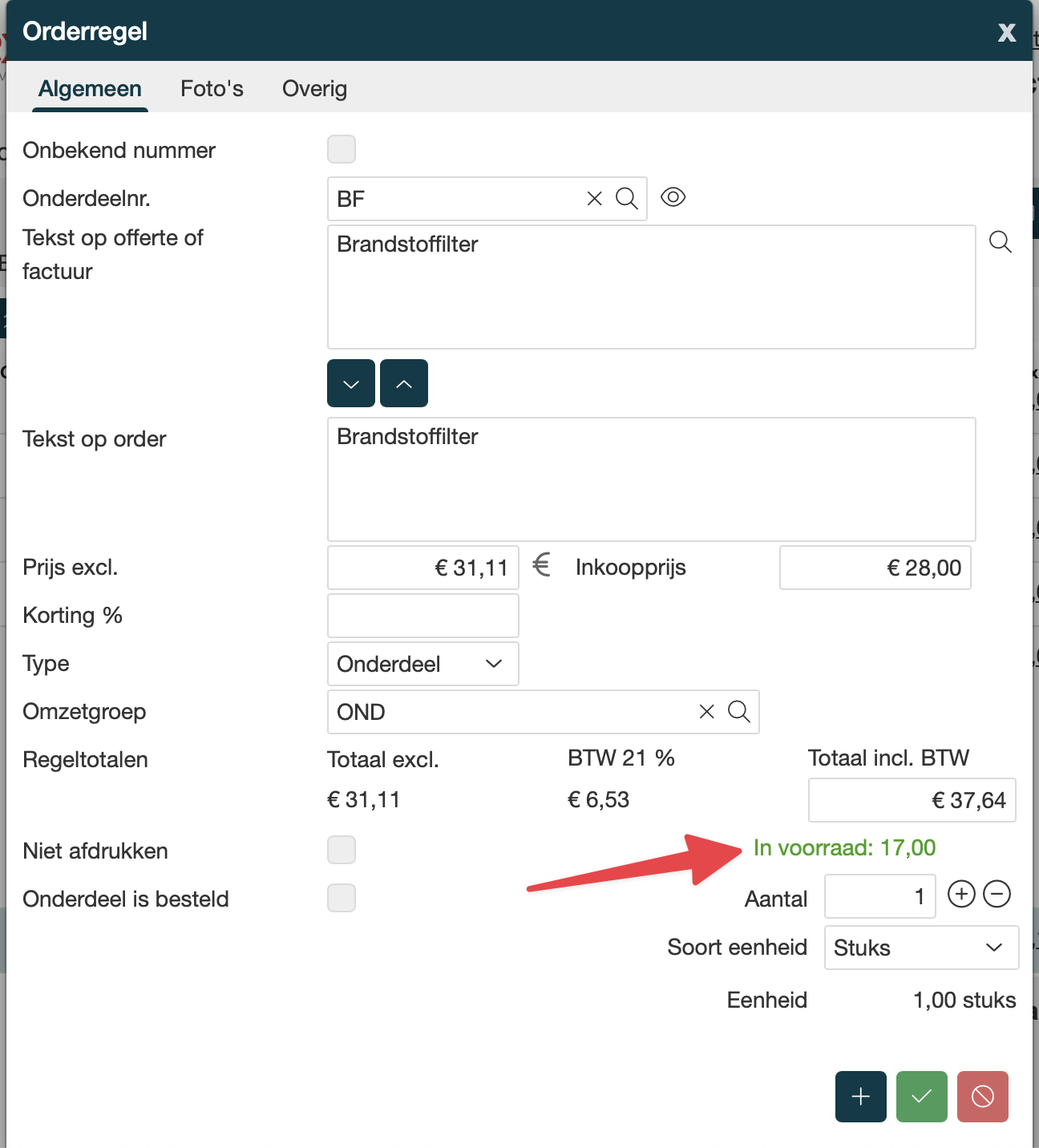Image resolution: width=1039 pixels, height=1148 pixels.
Task: Copy text up with the up-arrow button
Action: coord(404,384)
